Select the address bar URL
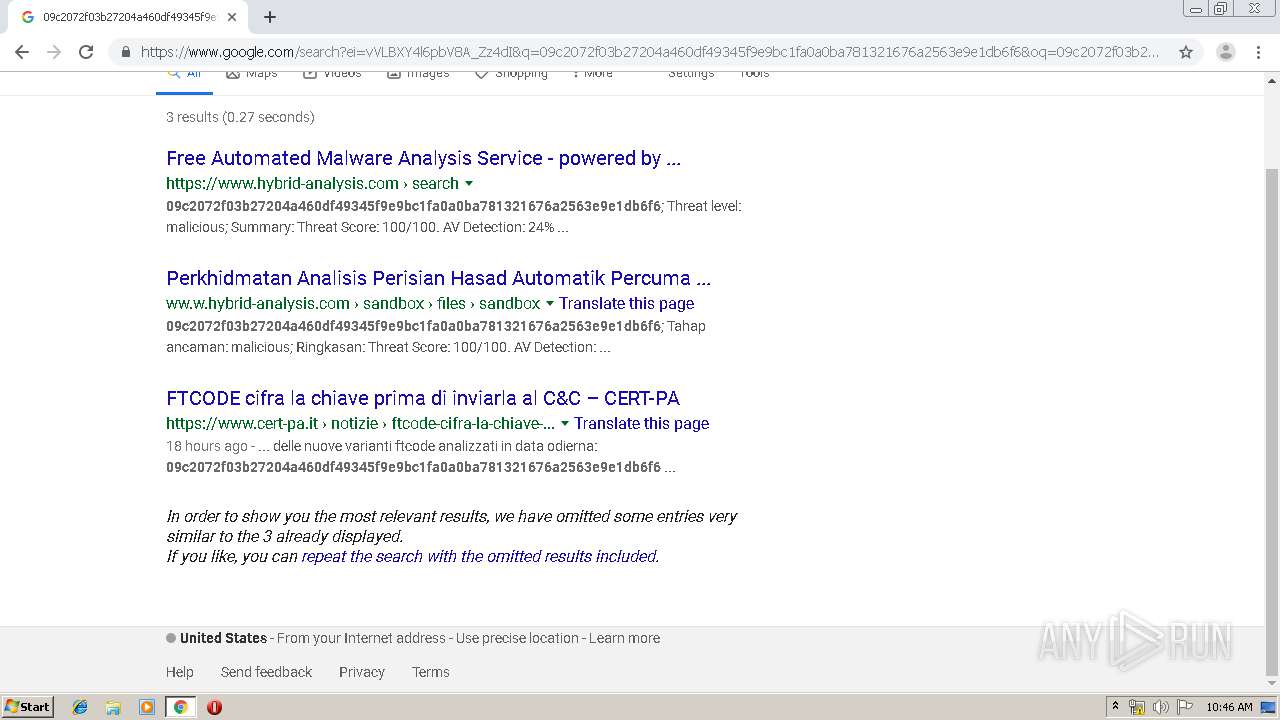This screenshot has width=1280, height=720. (x=650, y=52)
